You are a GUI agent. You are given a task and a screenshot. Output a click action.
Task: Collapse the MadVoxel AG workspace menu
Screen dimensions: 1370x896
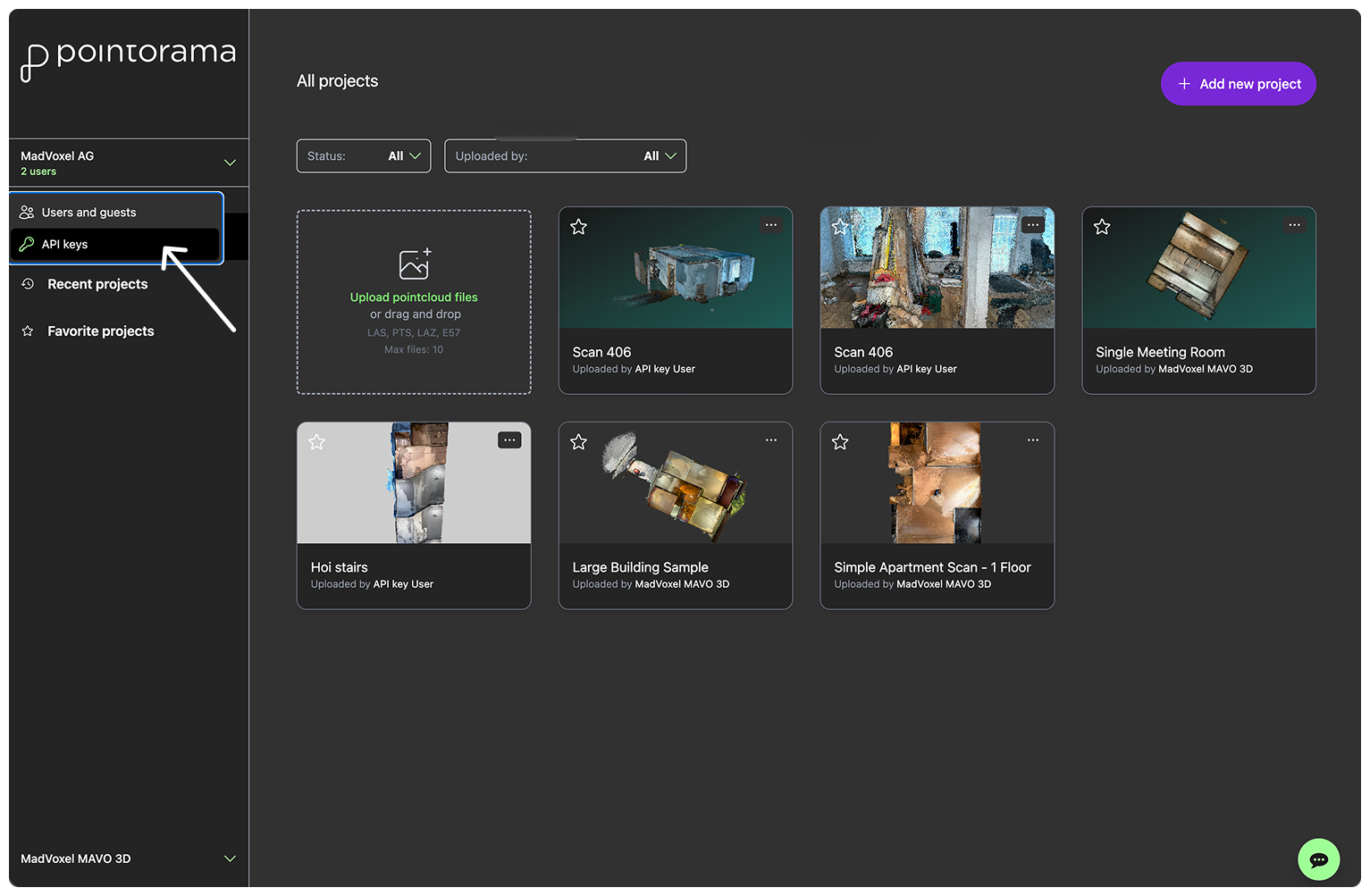click(230, 163)
